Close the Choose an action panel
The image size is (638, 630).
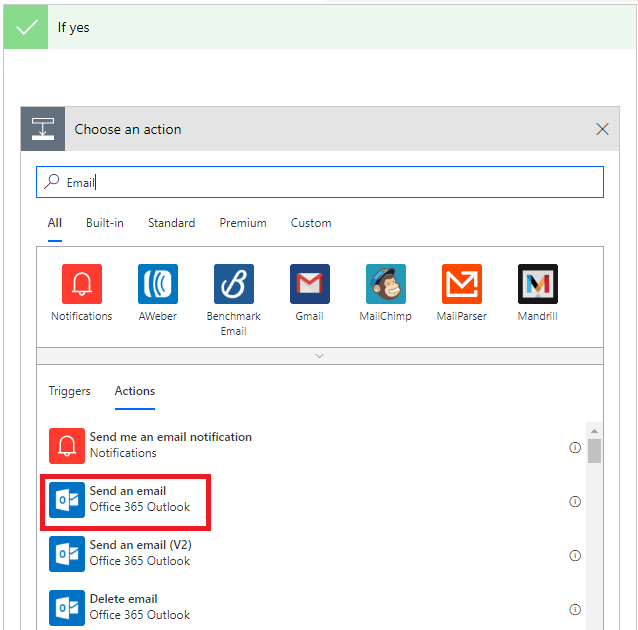pos(602,129)
